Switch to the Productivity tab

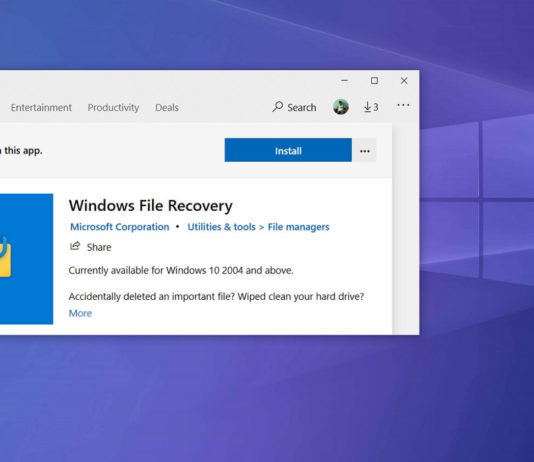pos(113,108)
